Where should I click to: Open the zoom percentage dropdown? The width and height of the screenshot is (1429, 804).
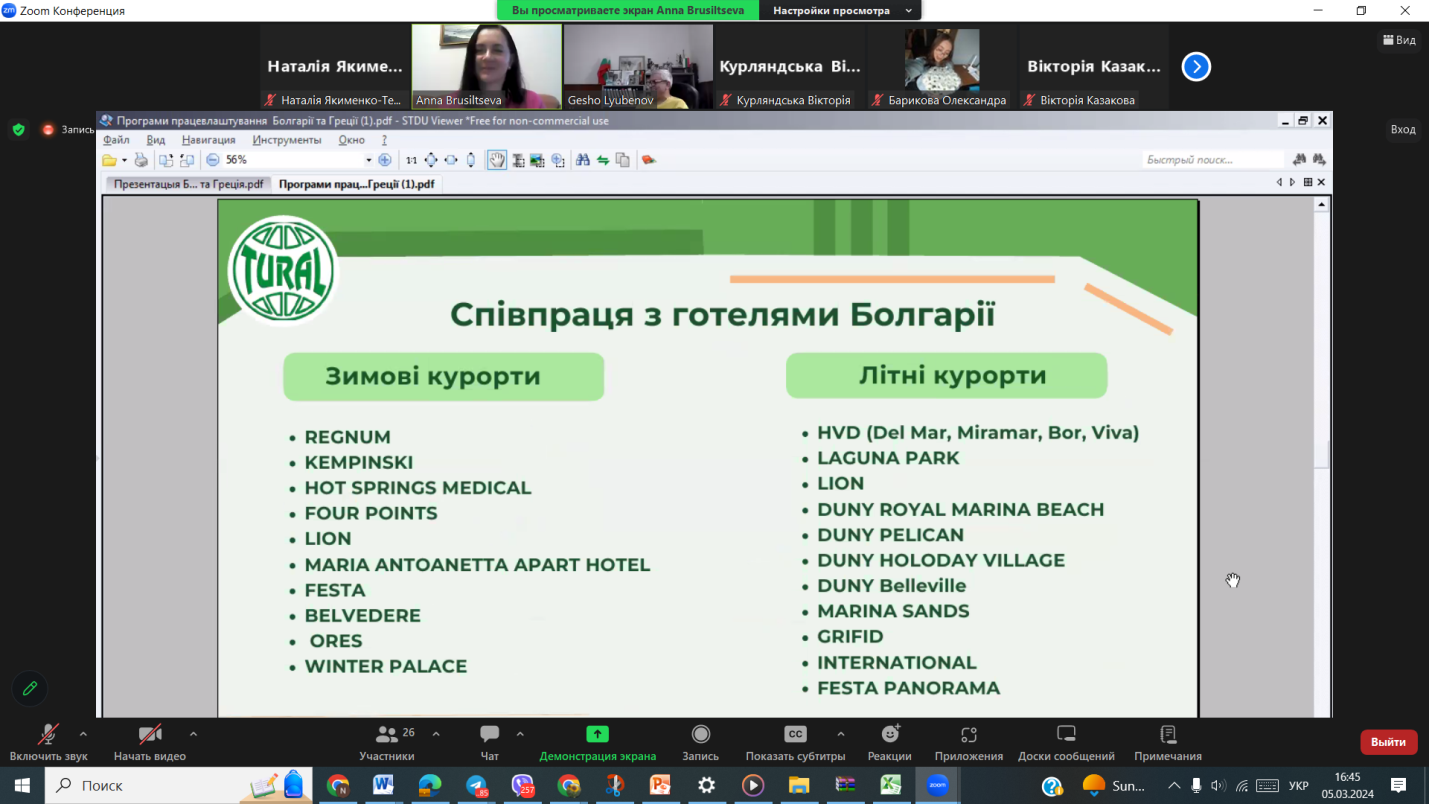point(368,160)
